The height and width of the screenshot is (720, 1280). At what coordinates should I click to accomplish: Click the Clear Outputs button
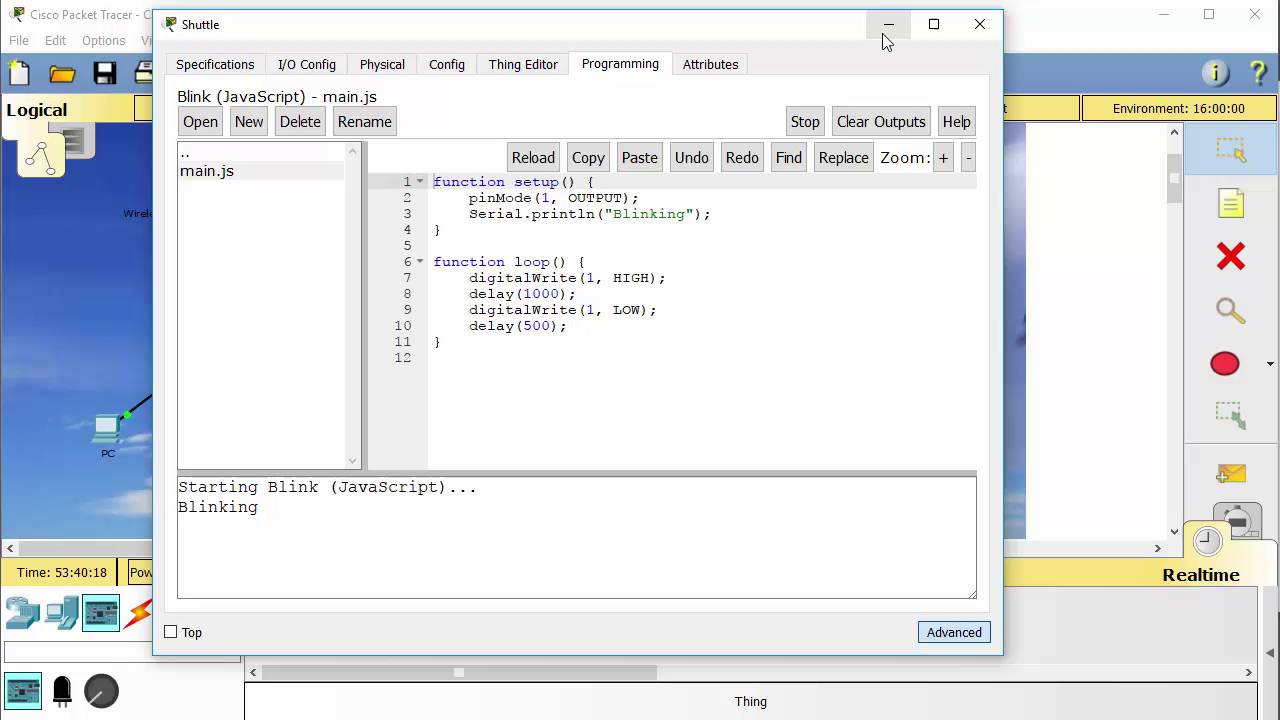[x=880, y=122]
